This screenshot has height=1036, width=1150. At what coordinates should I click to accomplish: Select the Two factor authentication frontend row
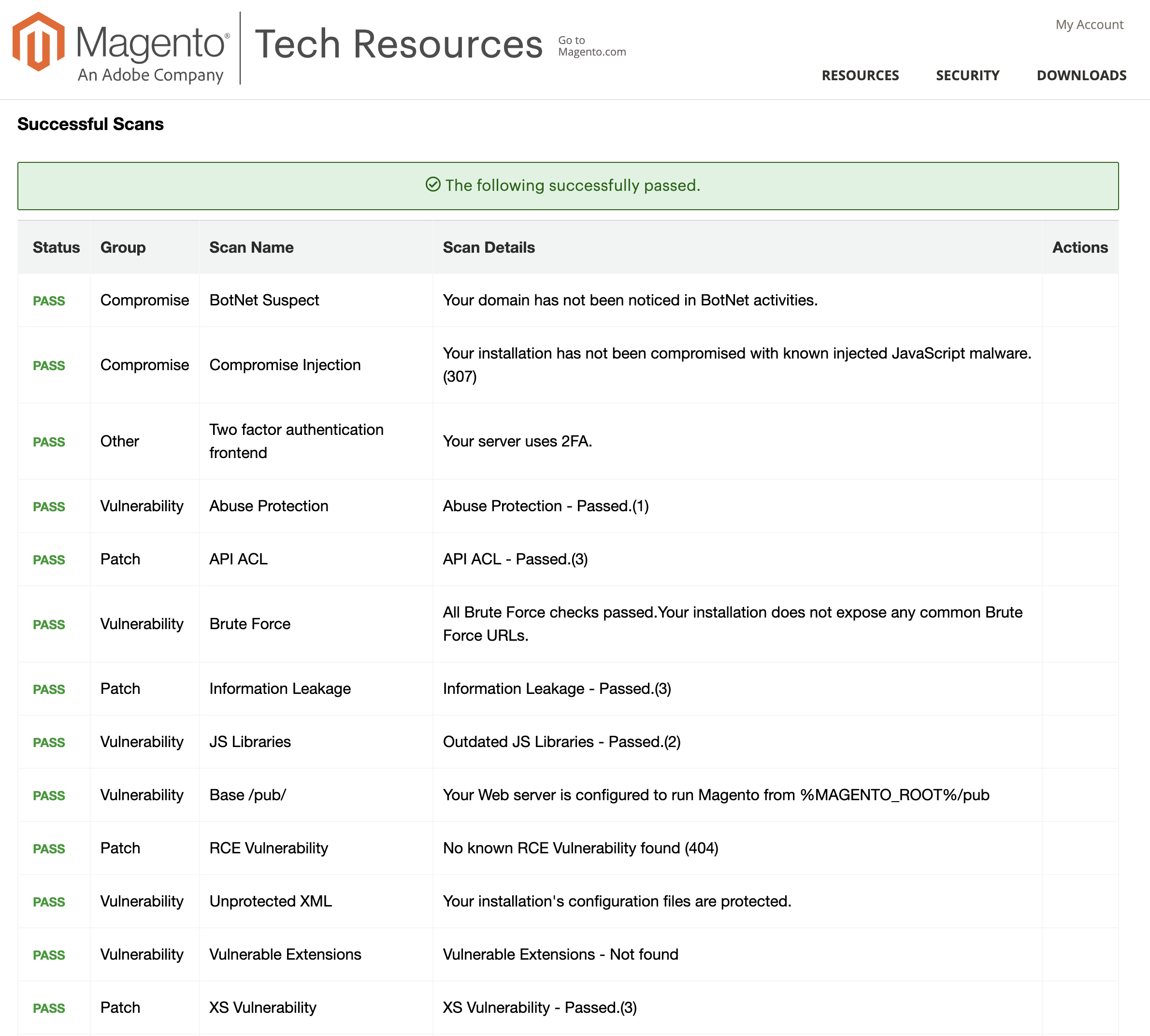[x=296, y=441]
